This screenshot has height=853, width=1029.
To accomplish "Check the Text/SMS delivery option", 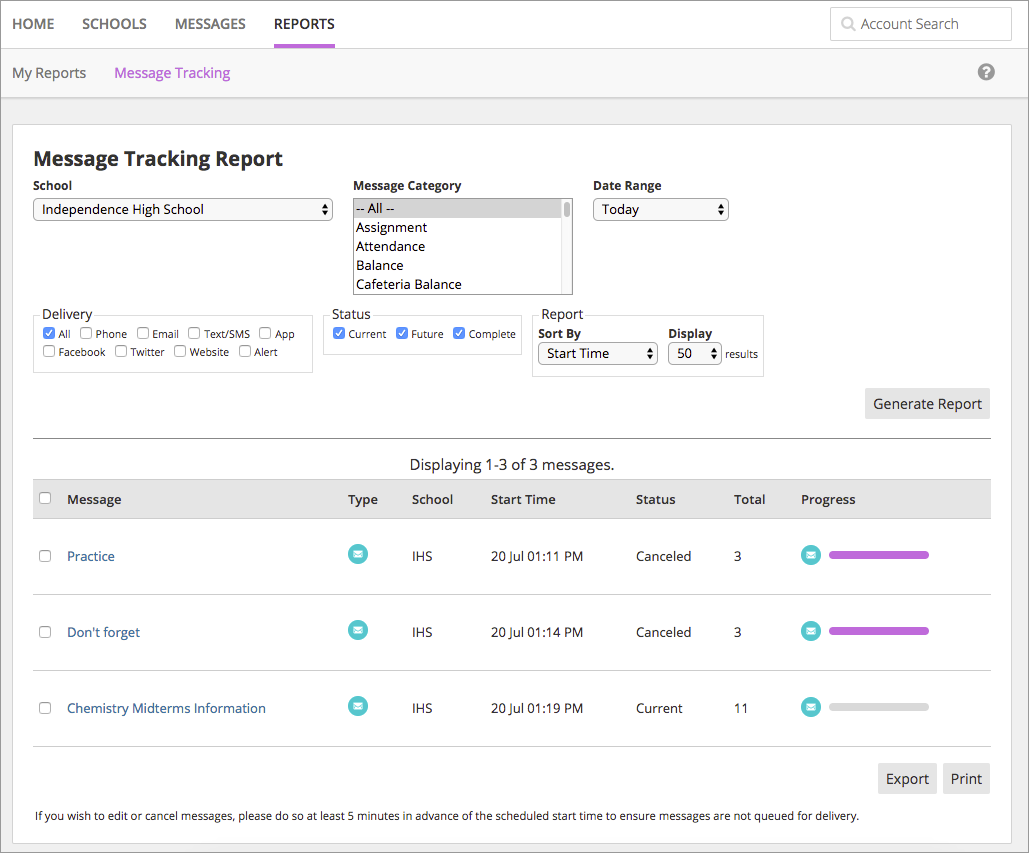I will coord(194,333).
